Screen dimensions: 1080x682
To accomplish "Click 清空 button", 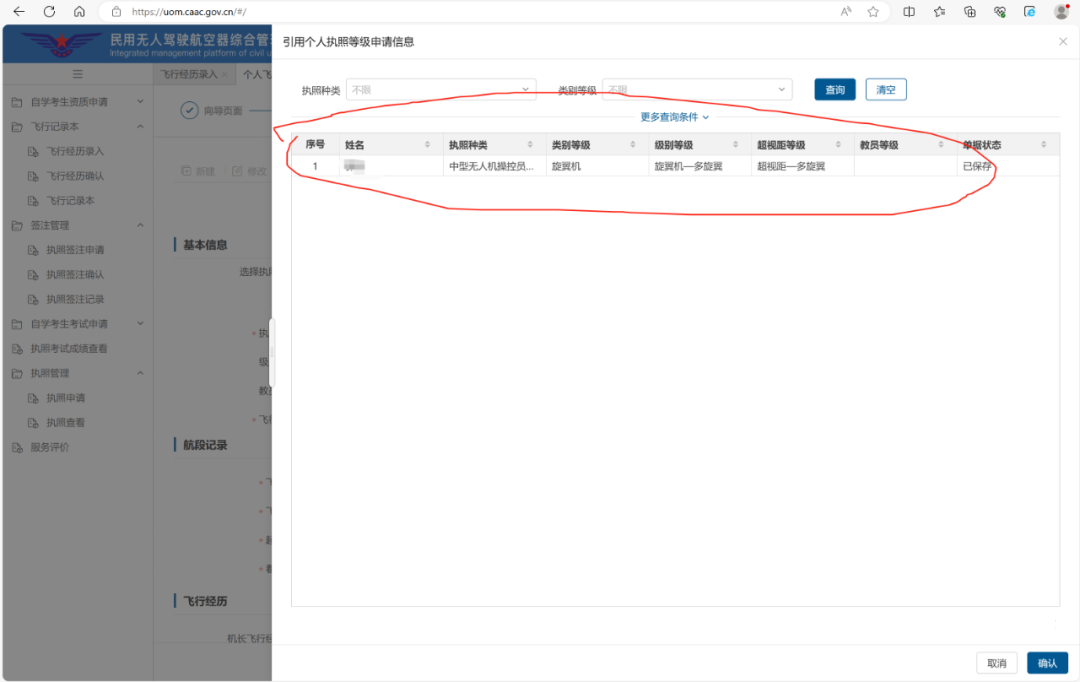I will tap(886, 90).
